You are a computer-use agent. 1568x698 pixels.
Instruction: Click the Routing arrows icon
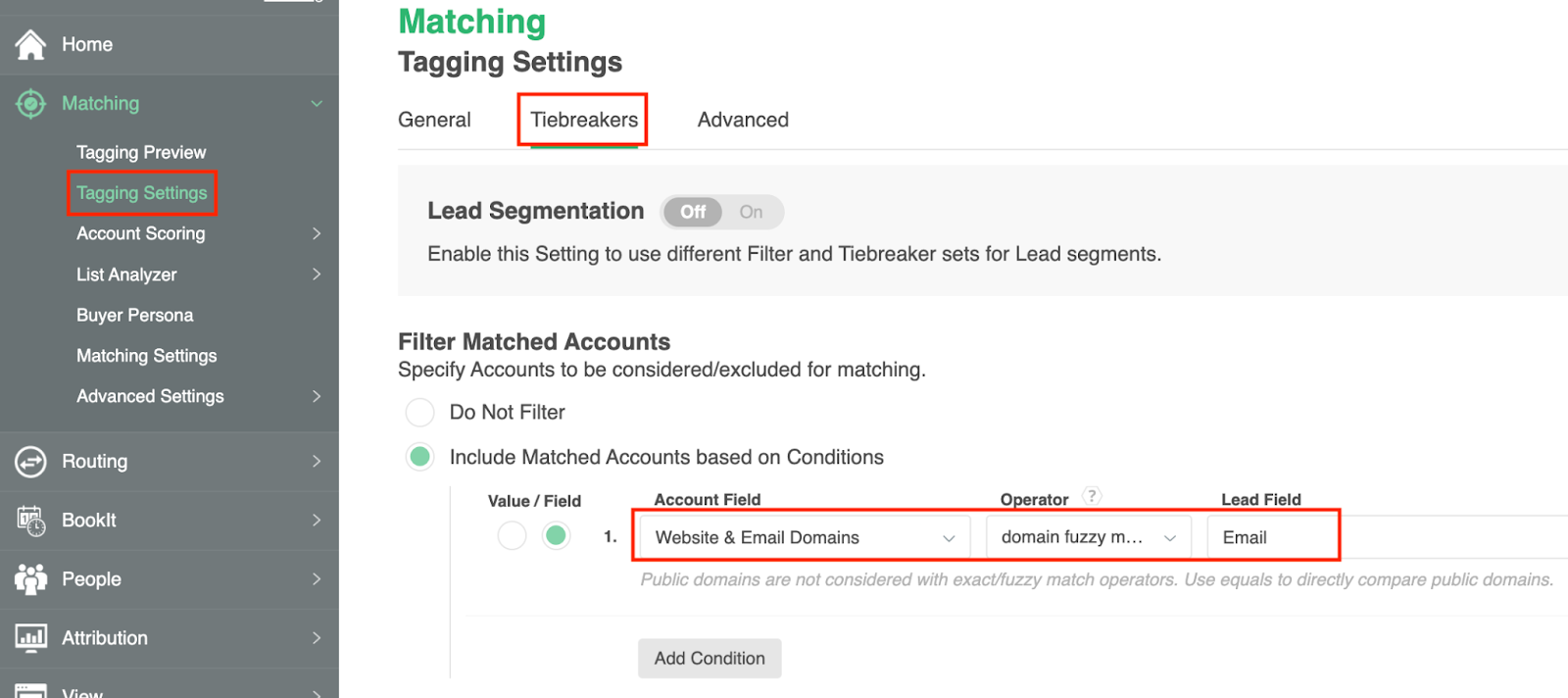[30, 461]
